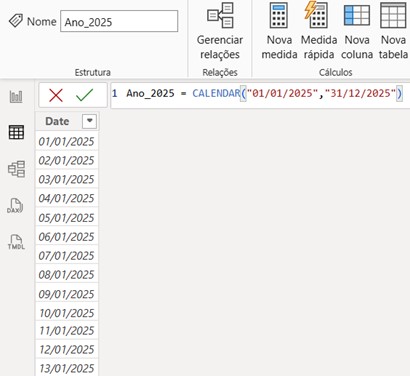Select the cell 02/01/2025

tap(67, 160)
